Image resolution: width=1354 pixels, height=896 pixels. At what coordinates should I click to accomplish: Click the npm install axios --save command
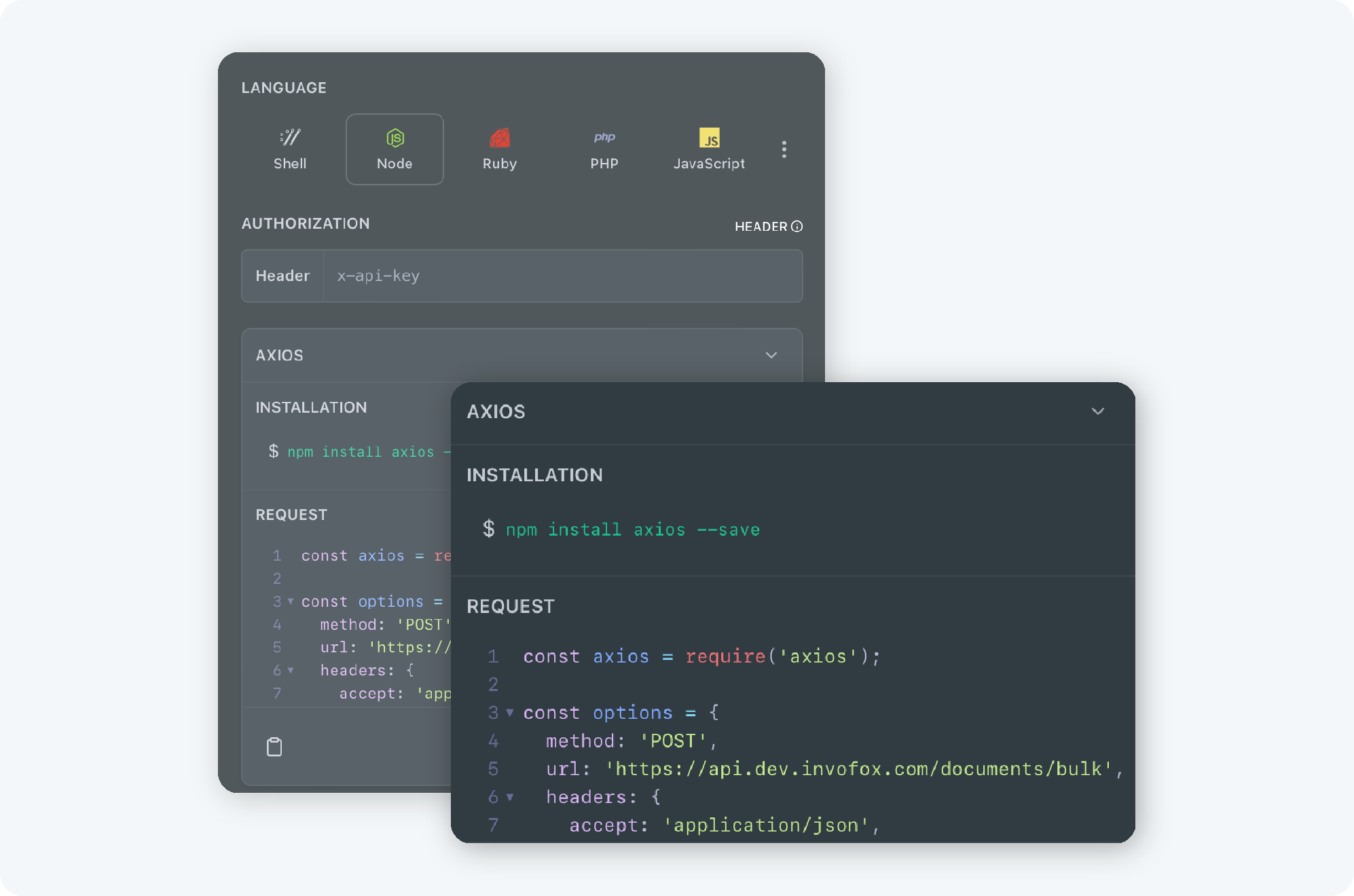point(632,529)
